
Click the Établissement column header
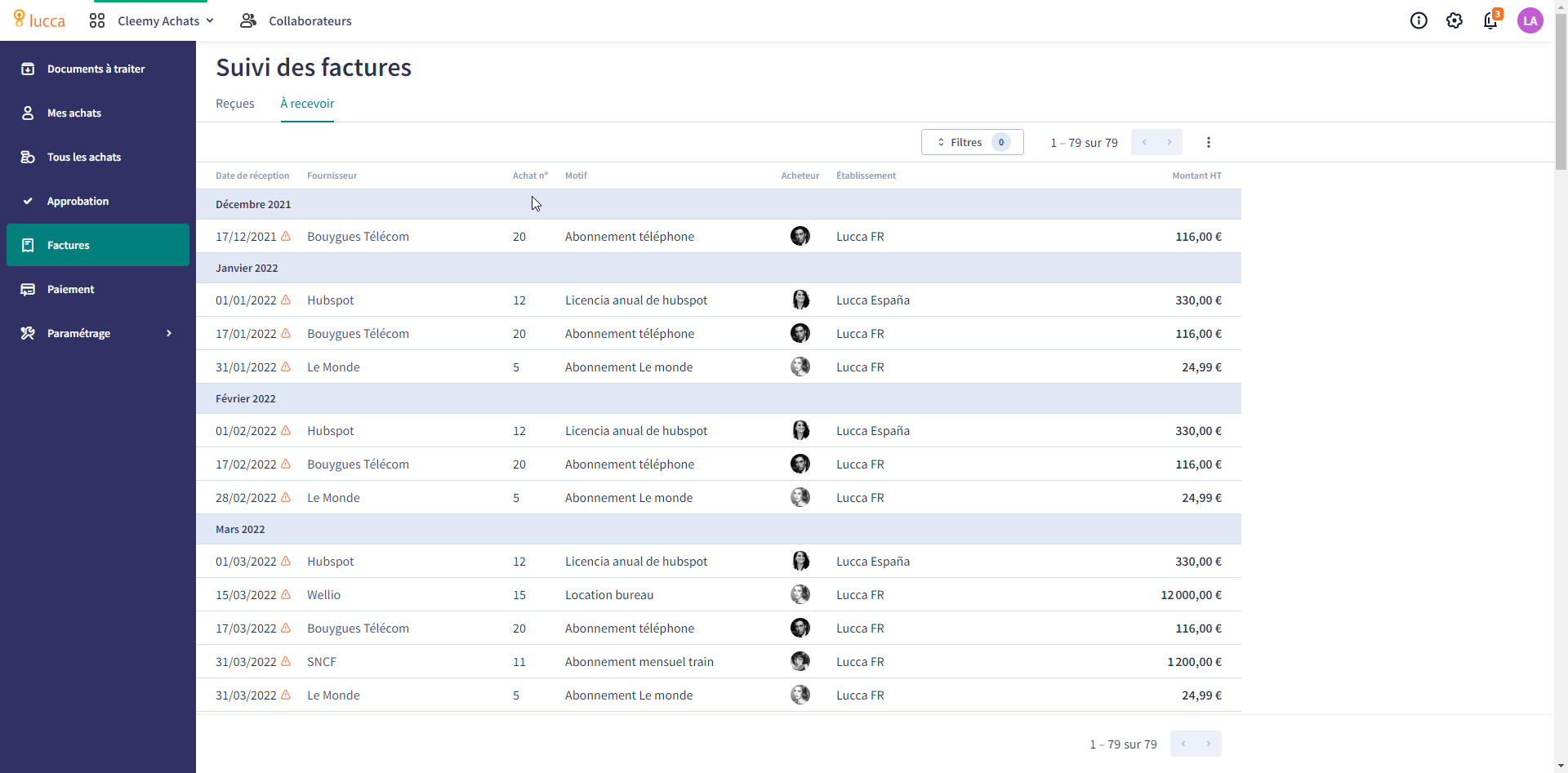pos(866,175)
